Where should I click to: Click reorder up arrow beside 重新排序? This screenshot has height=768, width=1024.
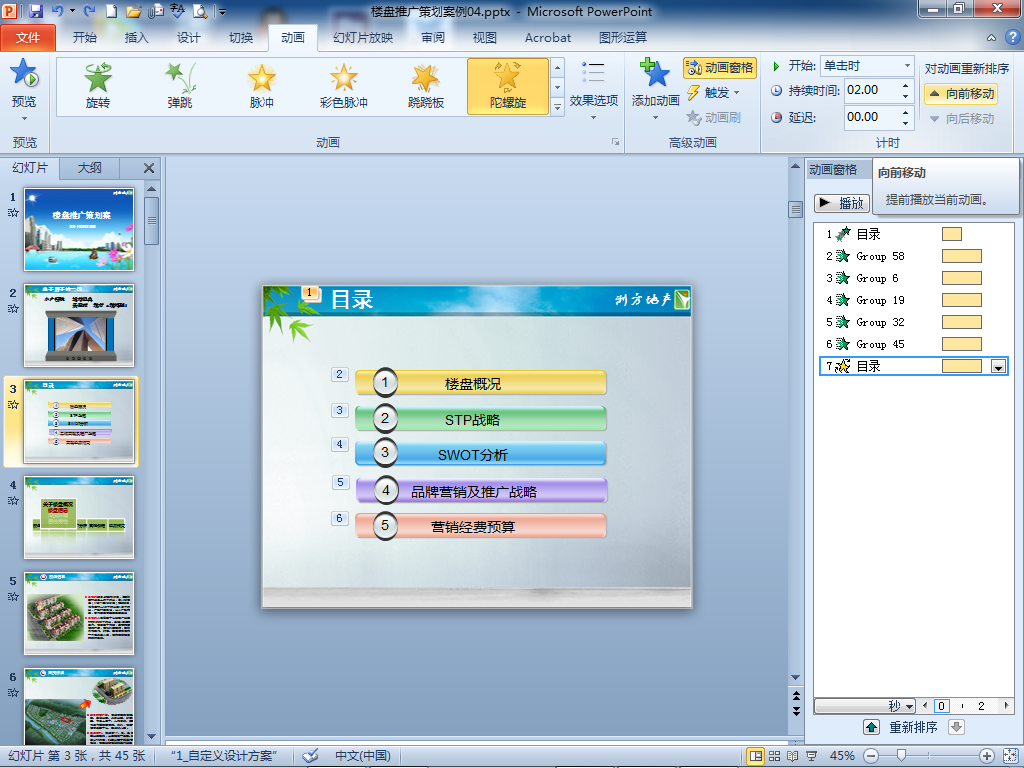871,727
